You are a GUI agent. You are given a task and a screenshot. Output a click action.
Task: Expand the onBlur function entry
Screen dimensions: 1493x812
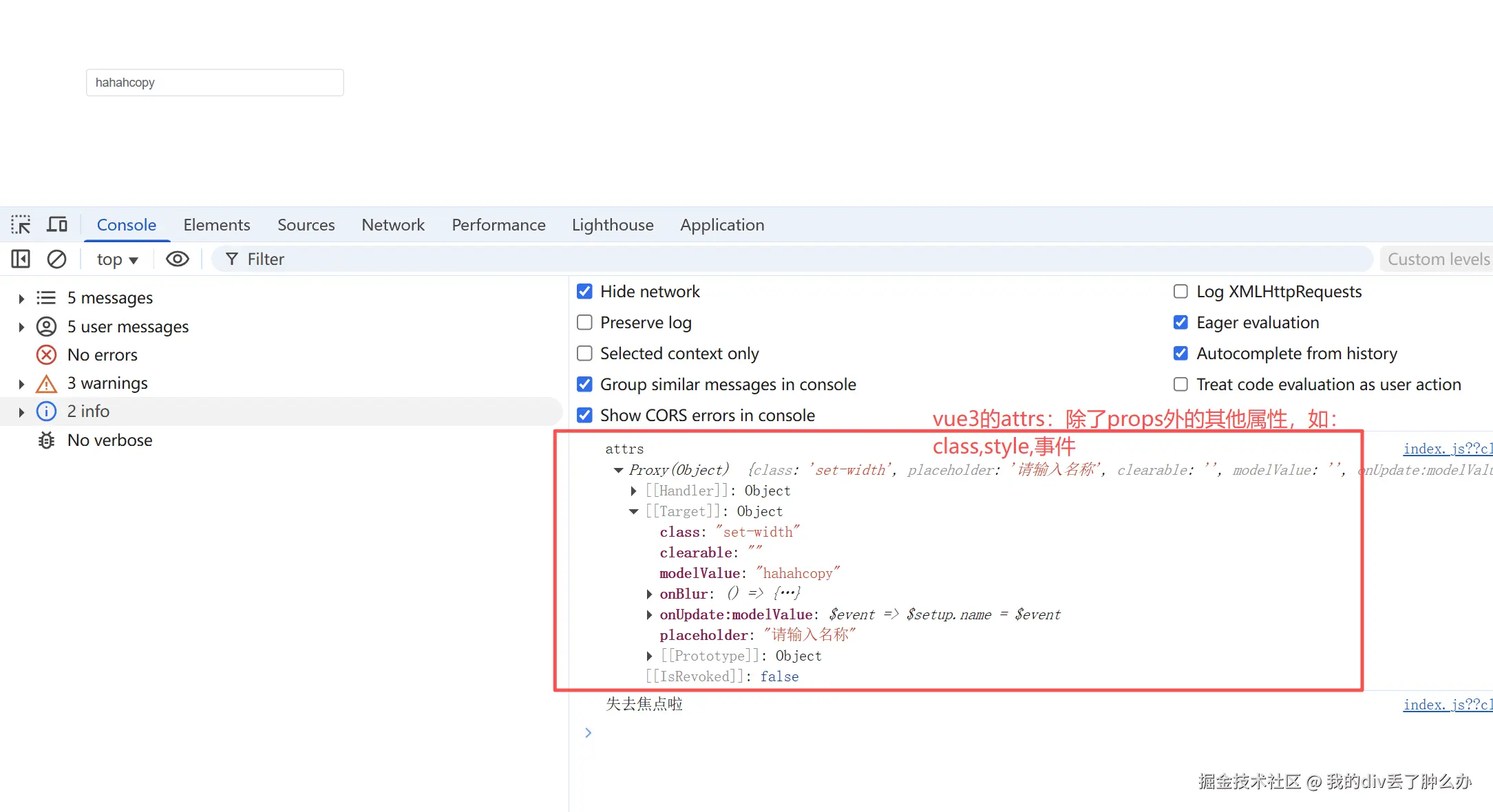[x=649, y=594]
